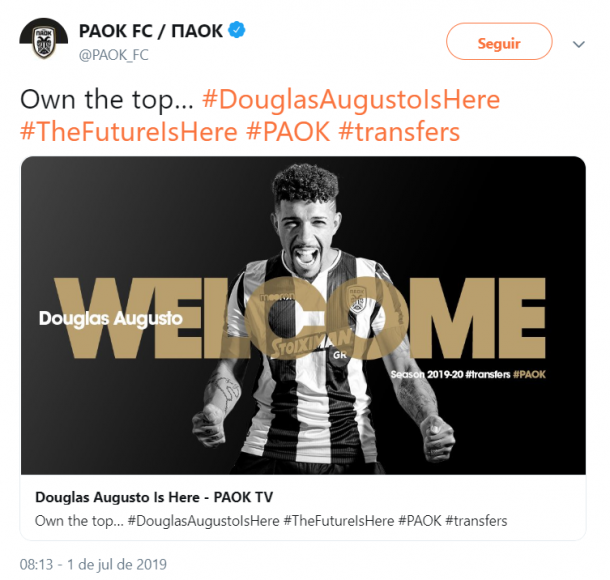Click the card description below the title
The width and height of the screenshot is (610, 580).
point(270,521)
